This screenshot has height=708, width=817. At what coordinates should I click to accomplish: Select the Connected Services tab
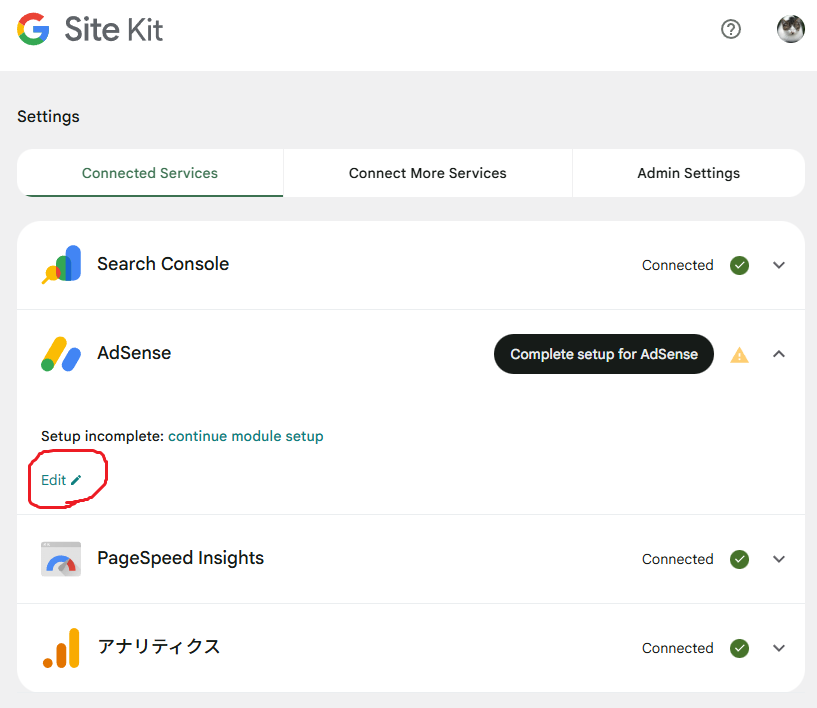[x=150, y=173]
